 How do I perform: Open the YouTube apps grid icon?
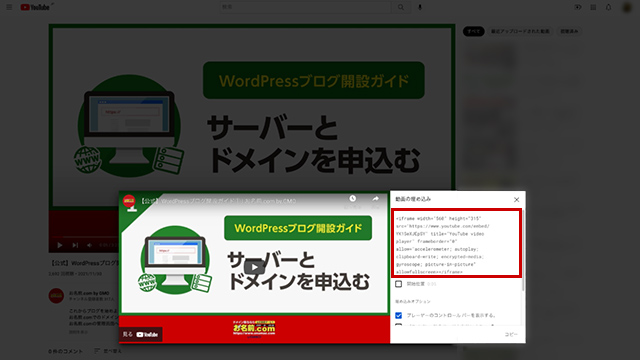(x=593, y=7)
